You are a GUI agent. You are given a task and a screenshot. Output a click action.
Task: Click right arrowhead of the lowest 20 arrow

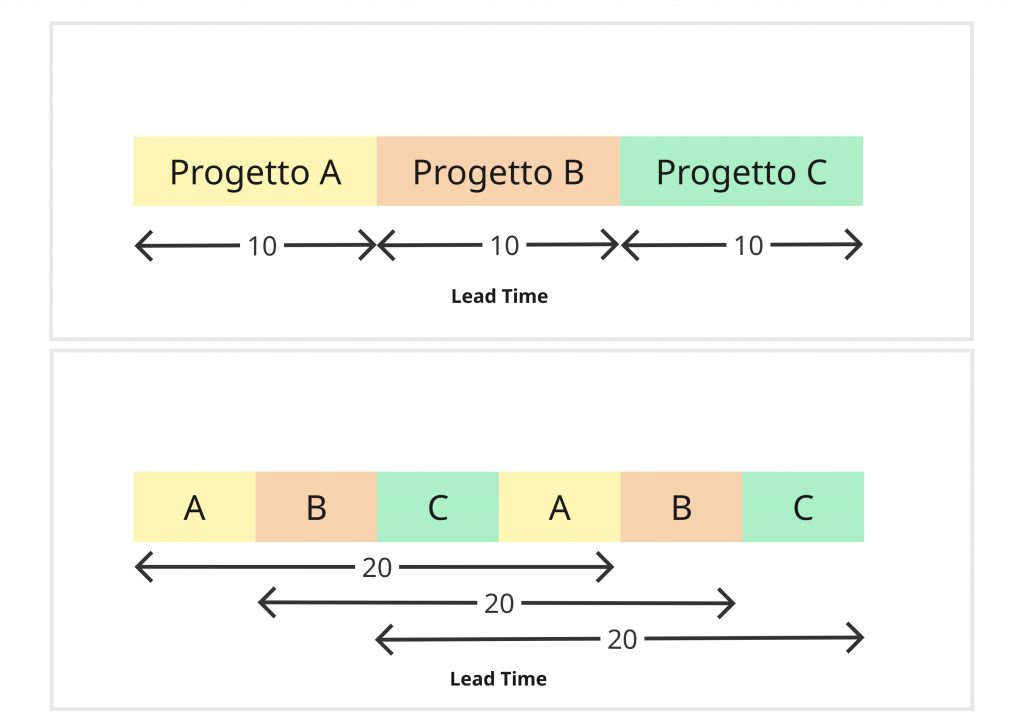tap(855, 638)
